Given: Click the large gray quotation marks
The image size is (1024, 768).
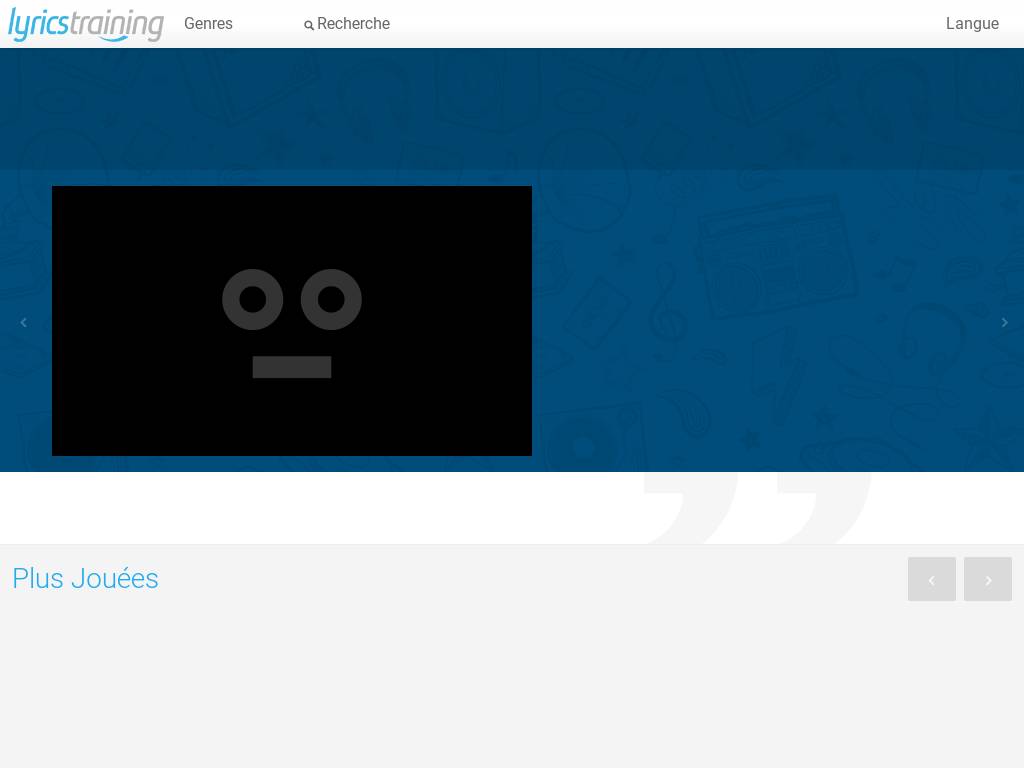Looking at the screenshot, I should [760, 507].
